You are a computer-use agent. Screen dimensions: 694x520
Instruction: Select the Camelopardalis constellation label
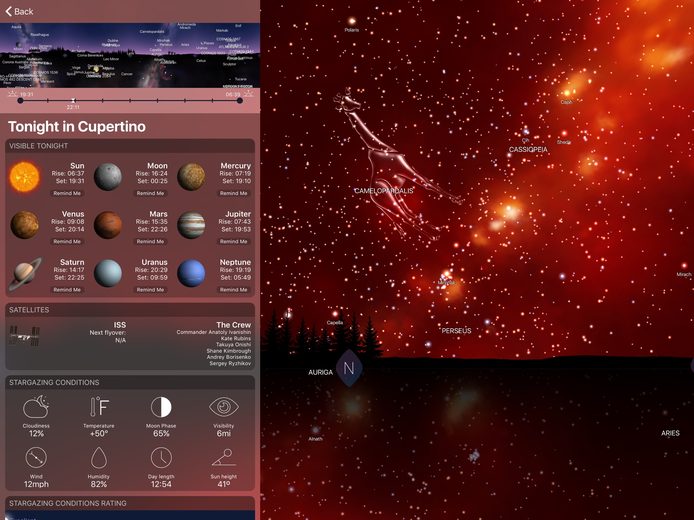pos(384,191)
